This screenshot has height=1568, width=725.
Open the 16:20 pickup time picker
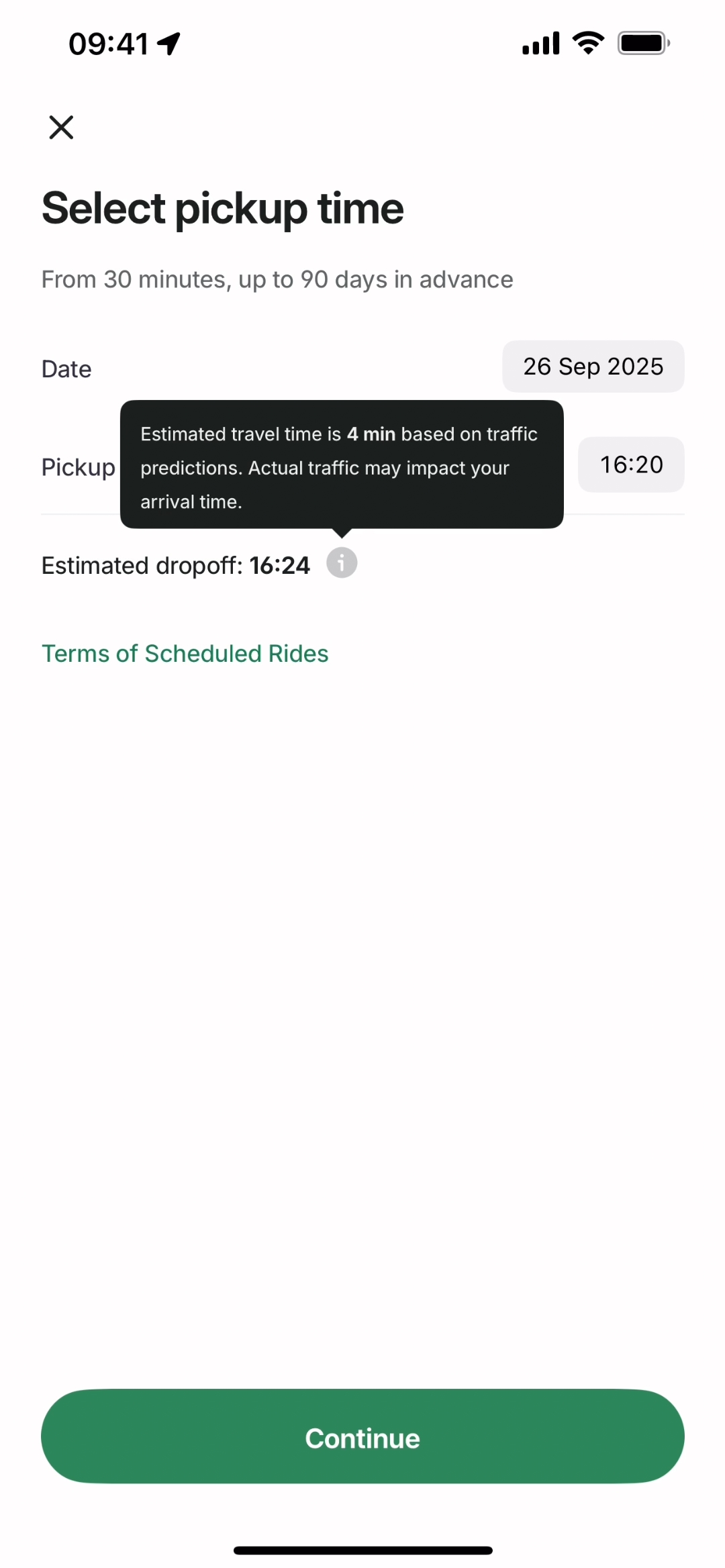(631, 464)
